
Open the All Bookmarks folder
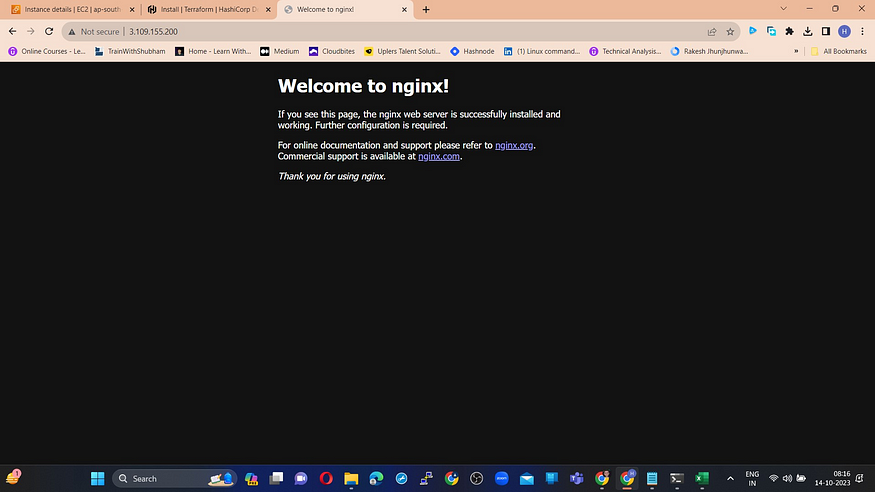coord(839,51)
